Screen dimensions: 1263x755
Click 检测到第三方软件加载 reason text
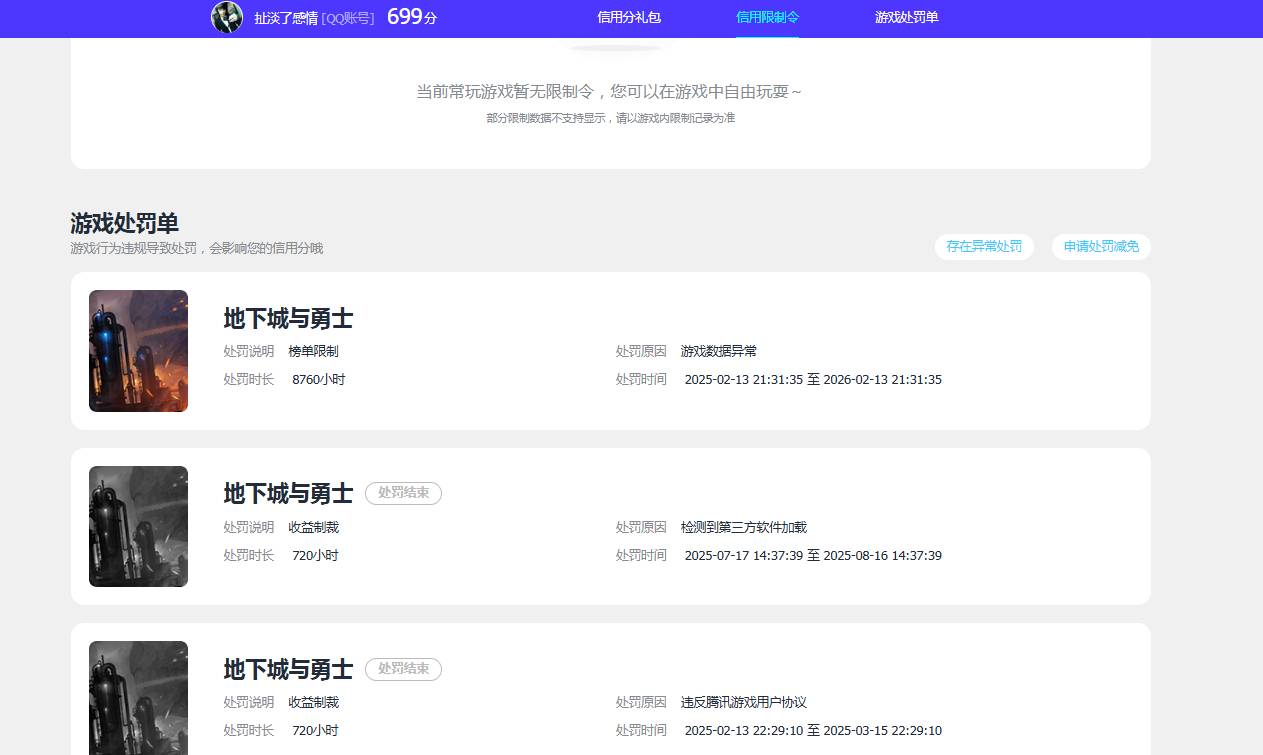(x=743, y=527)
